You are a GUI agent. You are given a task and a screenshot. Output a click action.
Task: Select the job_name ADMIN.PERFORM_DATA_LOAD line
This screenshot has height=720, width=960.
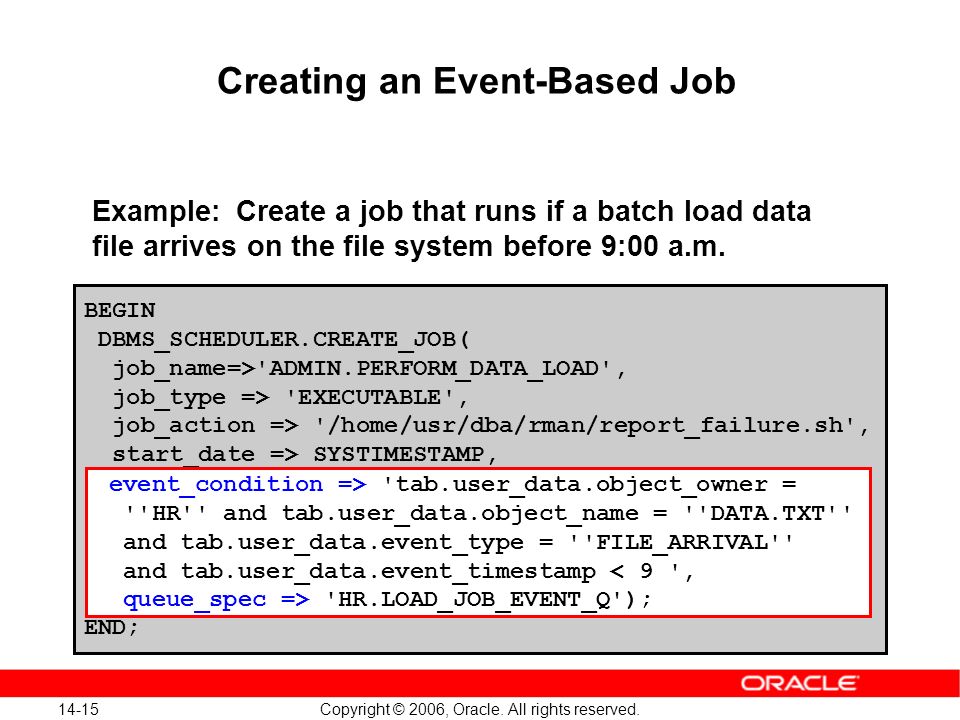[x=369, y=369]
